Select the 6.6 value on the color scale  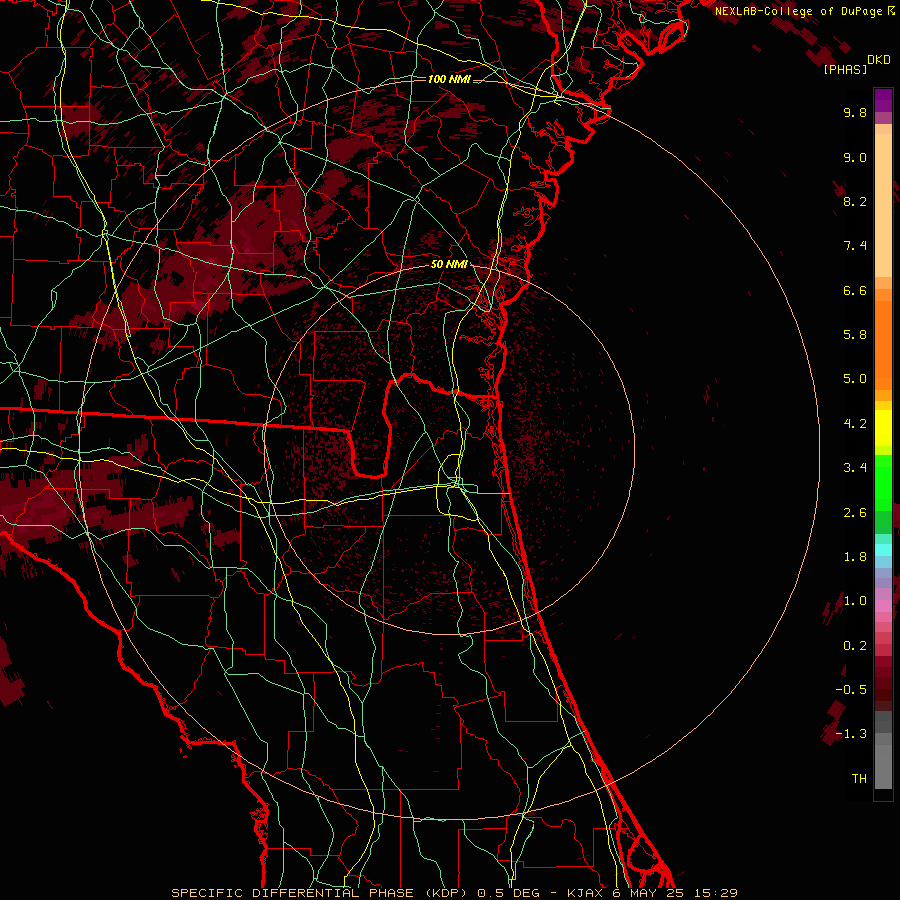point(855,290)
